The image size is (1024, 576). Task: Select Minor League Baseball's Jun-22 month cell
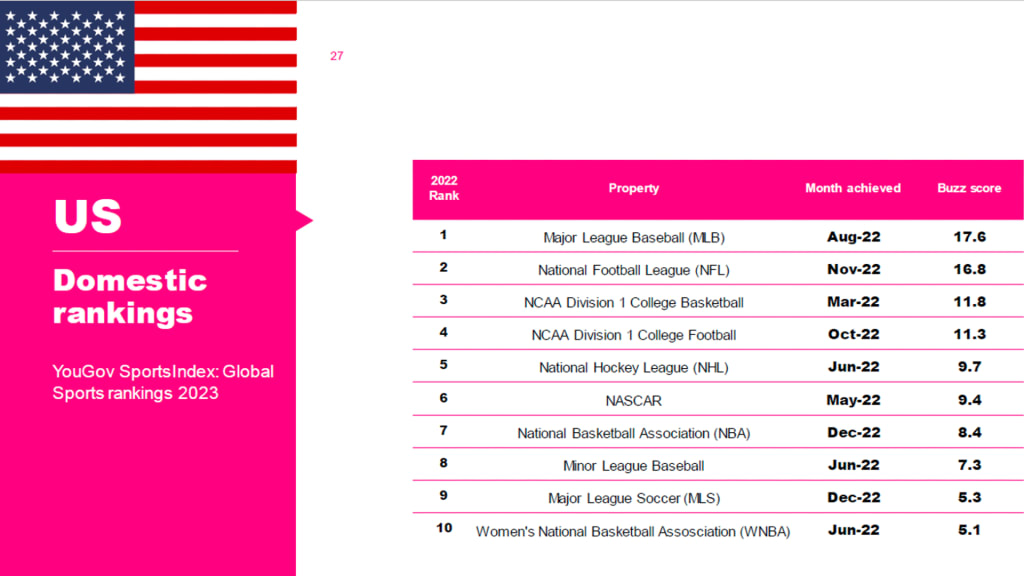point(854,465)
